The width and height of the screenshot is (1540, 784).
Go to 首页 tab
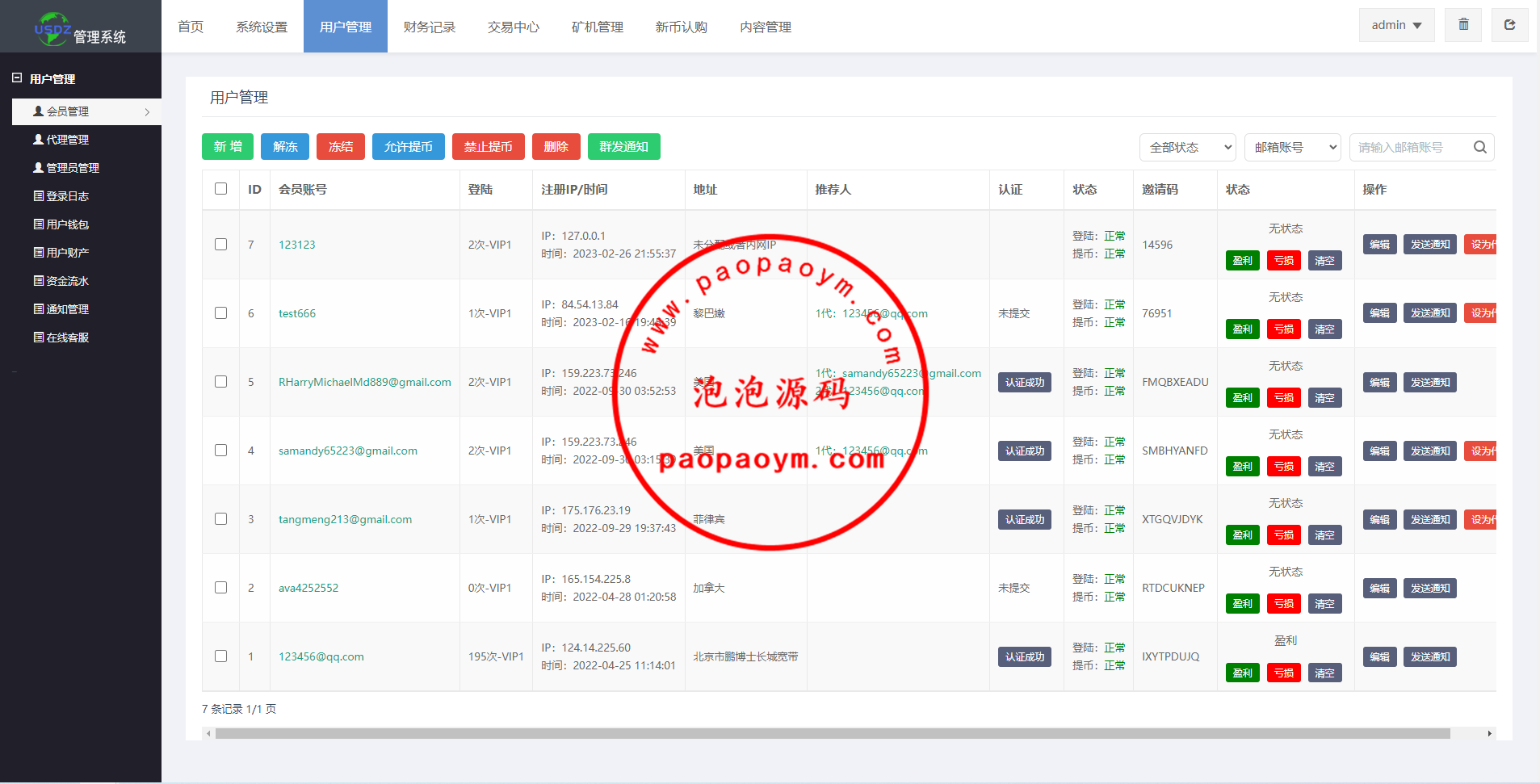coord(191,27)
